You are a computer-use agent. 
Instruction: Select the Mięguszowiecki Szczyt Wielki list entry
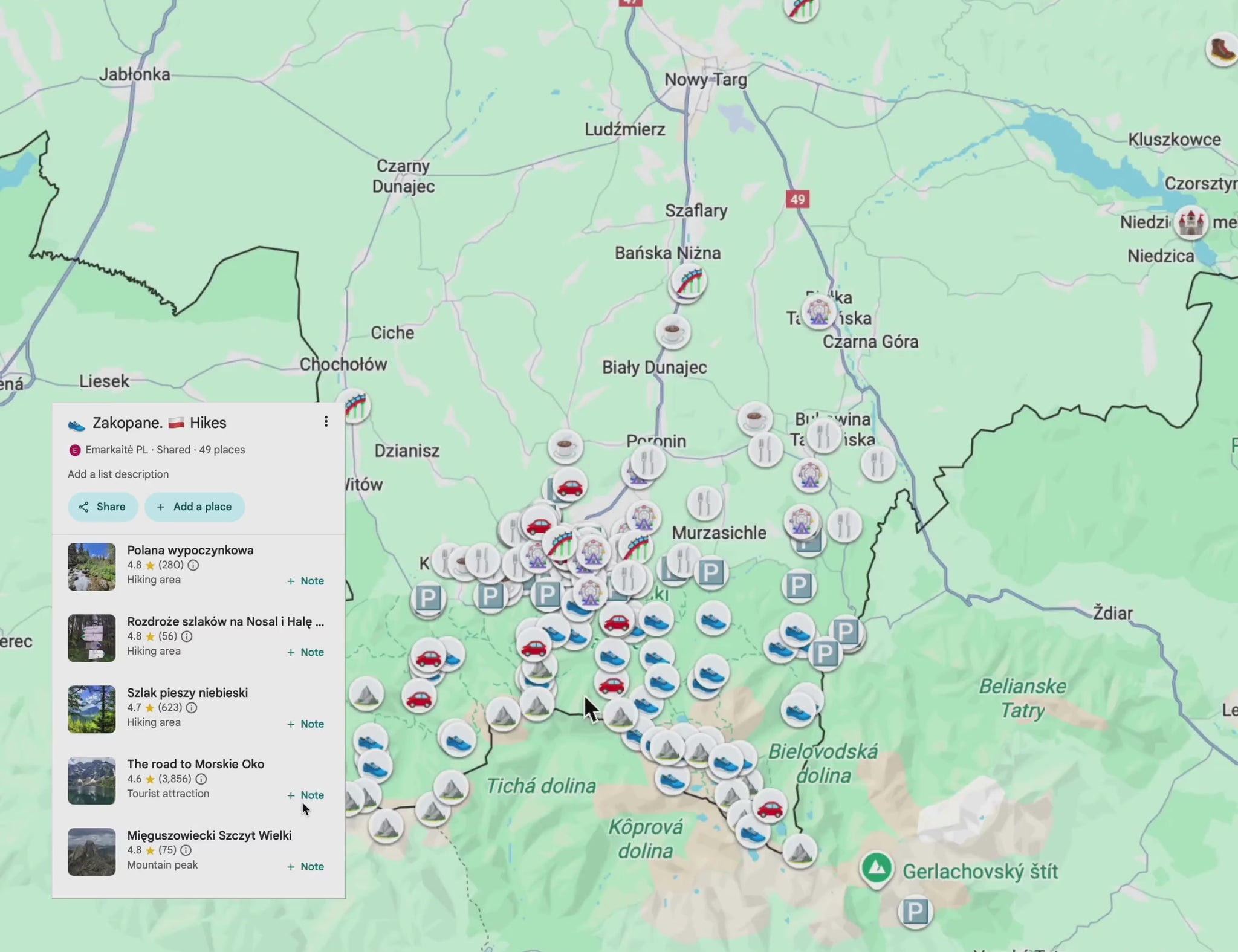pos(209,835)
